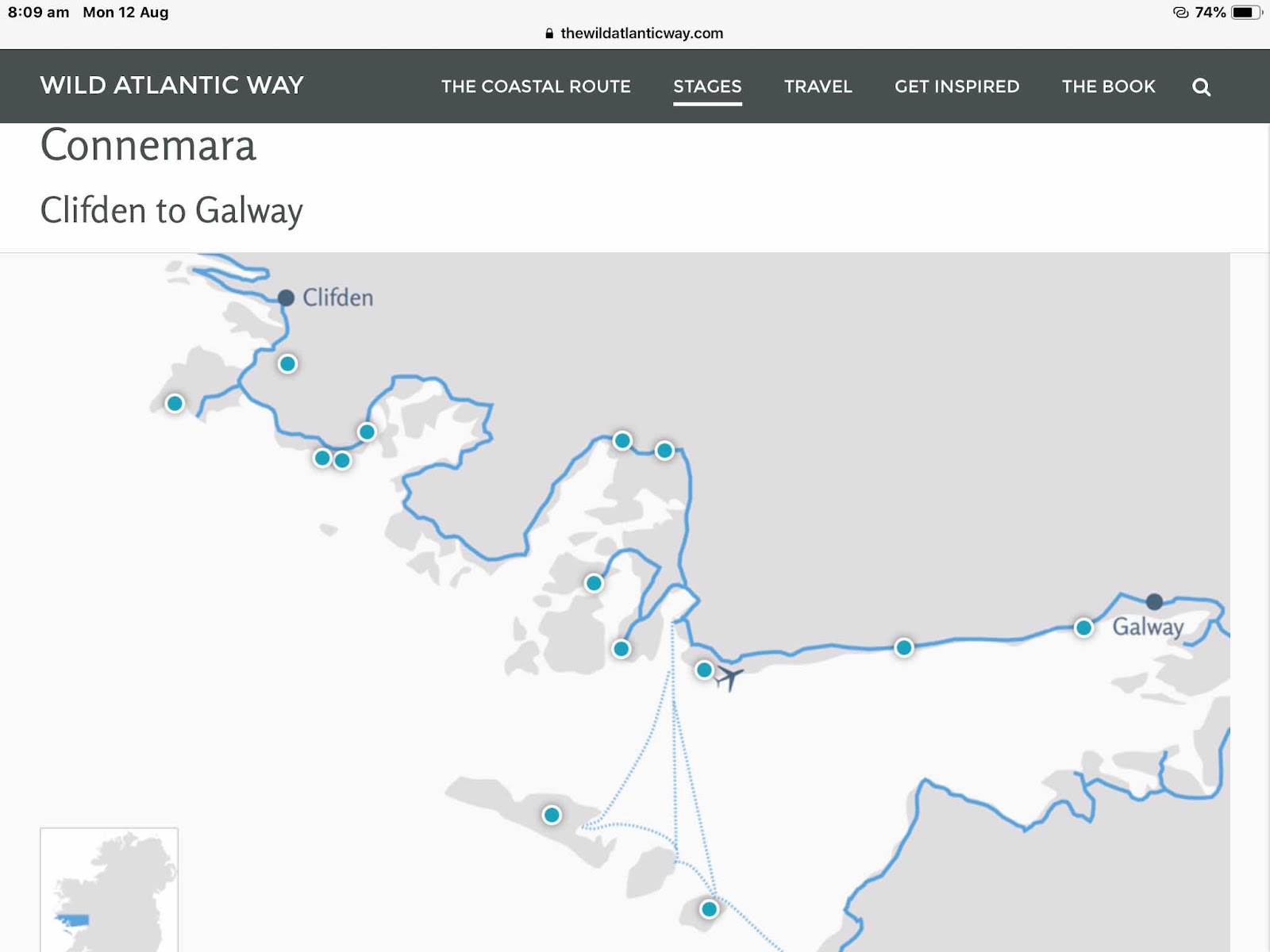Tap the hotspot link icon in the status bar
This screenshot has height=952, width=1270.
tap(1180, 13)
